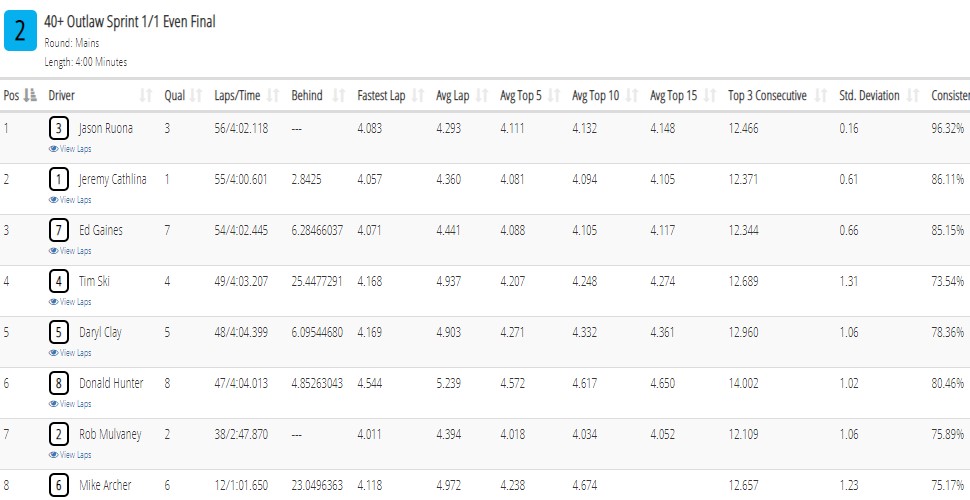Screen dimensions: 970x500
Task: Click eye icon under Rob Mulvaney
Action: (x=53, y=455)
